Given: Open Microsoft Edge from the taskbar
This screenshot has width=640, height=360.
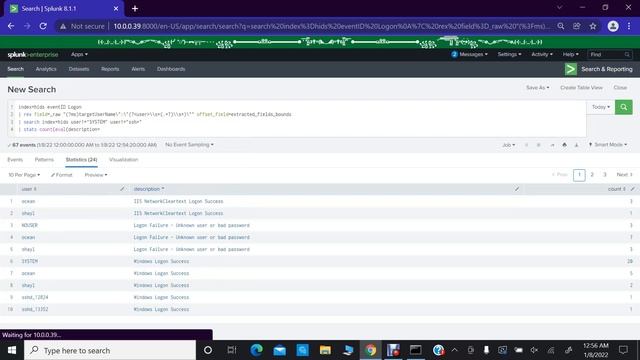Looking at the screenshot, I should [x=256, y=350].
